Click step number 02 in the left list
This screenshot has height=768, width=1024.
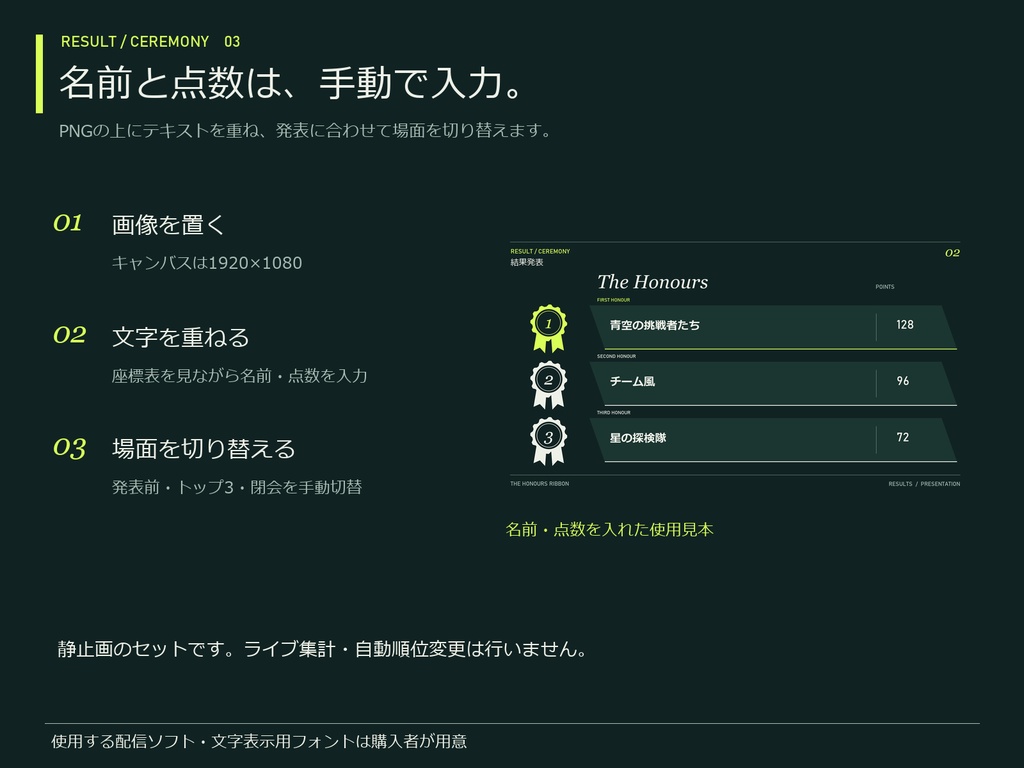(x=70, y=335)
